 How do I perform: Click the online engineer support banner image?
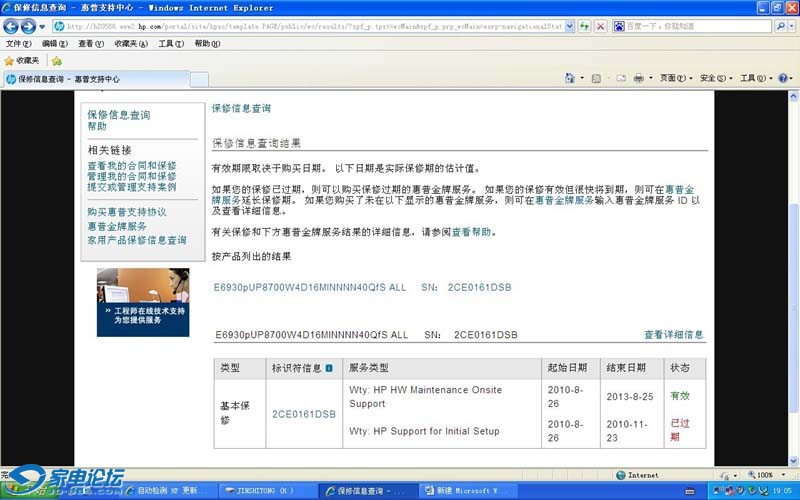coord(143,302)
